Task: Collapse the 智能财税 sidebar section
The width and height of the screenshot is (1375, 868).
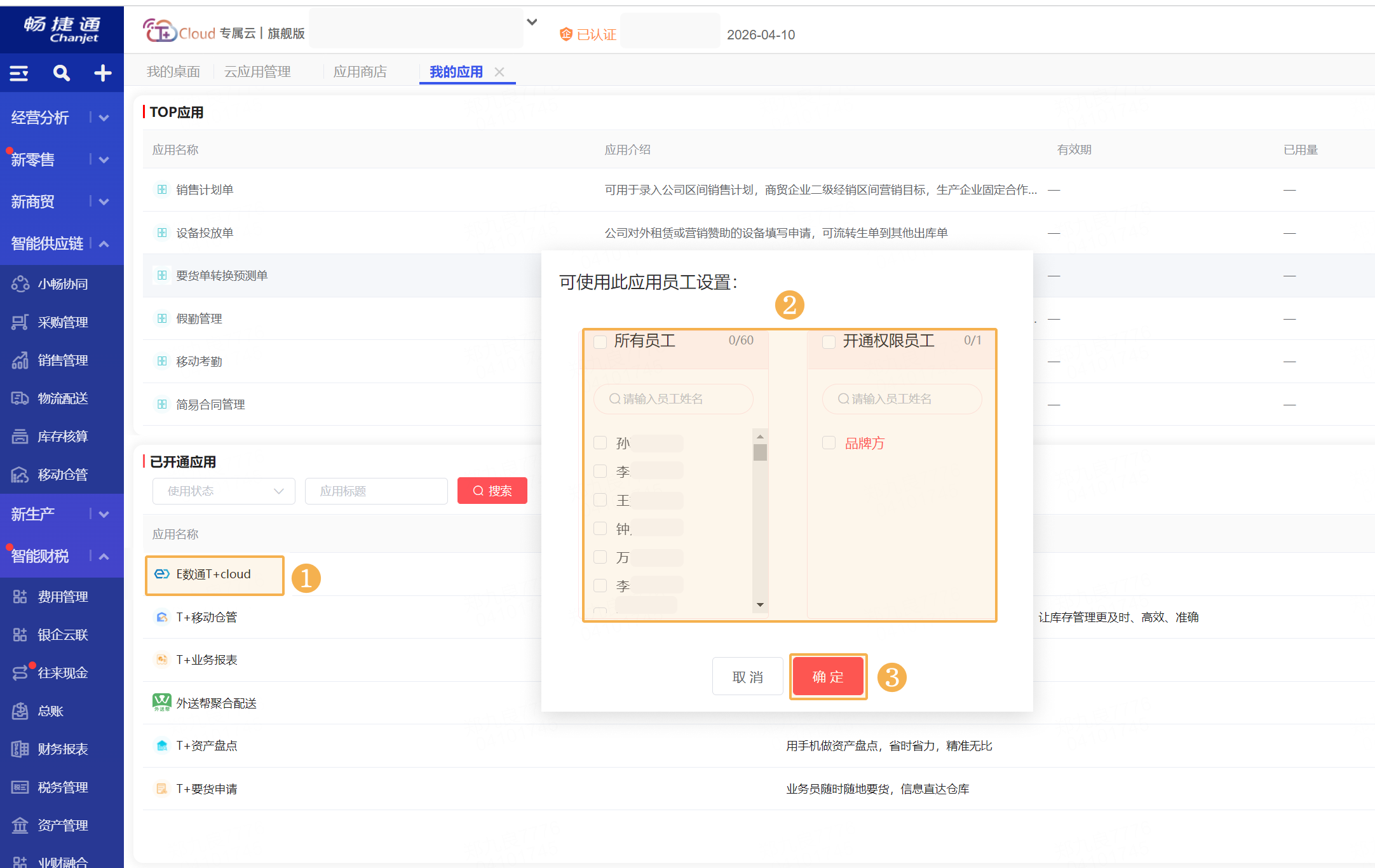Action: (x=104, y=556)
